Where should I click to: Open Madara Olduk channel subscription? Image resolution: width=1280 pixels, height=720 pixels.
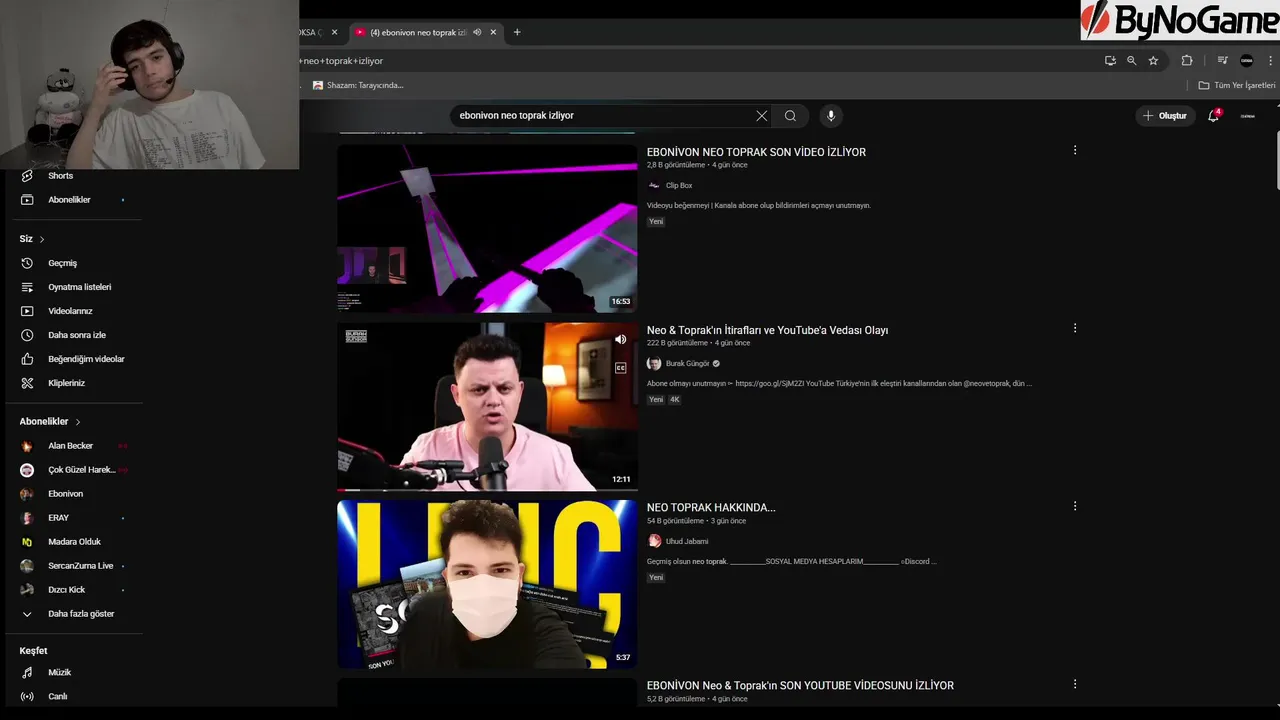(74, 542)
